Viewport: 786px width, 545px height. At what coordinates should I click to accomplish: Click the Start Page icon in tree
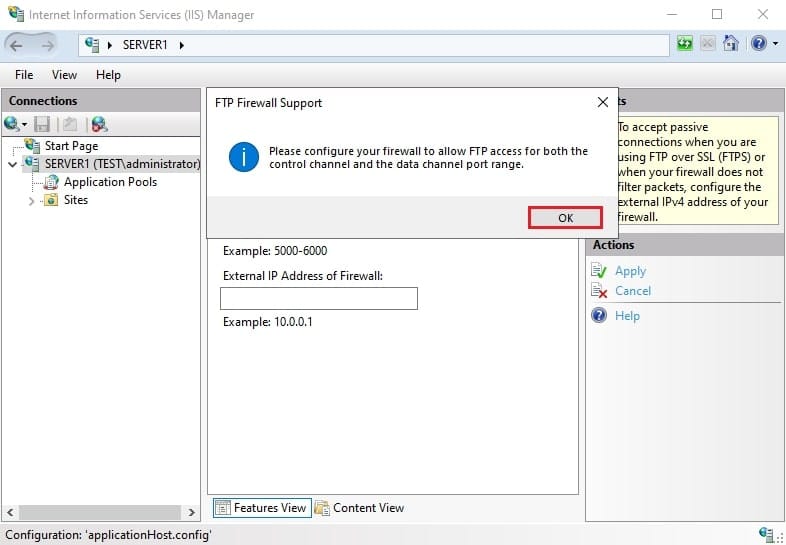[33, 146]
